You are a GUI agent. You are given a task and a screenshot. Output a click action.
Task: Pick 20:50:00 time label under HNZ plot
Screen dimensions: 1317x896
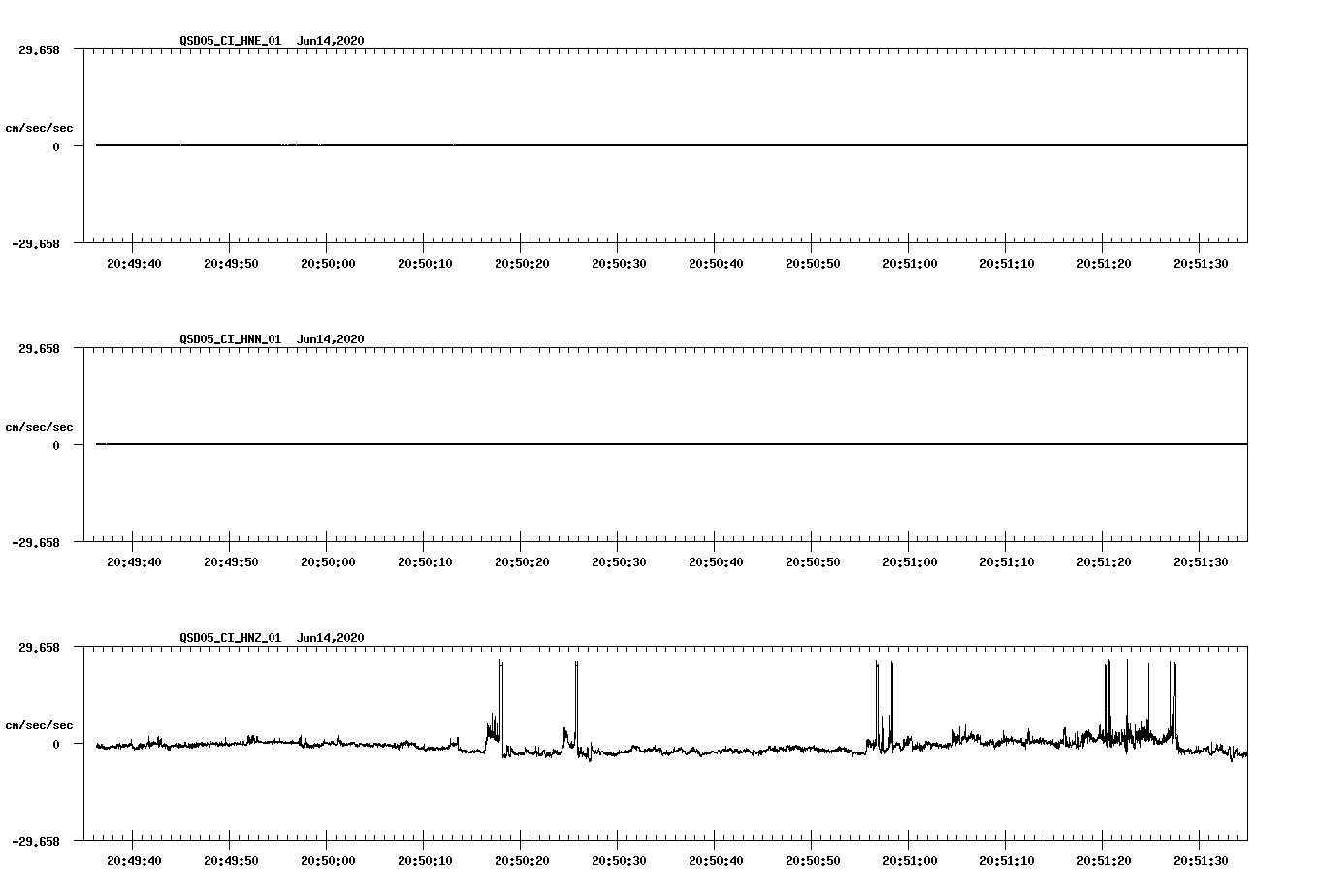click(x=328, y=860)
